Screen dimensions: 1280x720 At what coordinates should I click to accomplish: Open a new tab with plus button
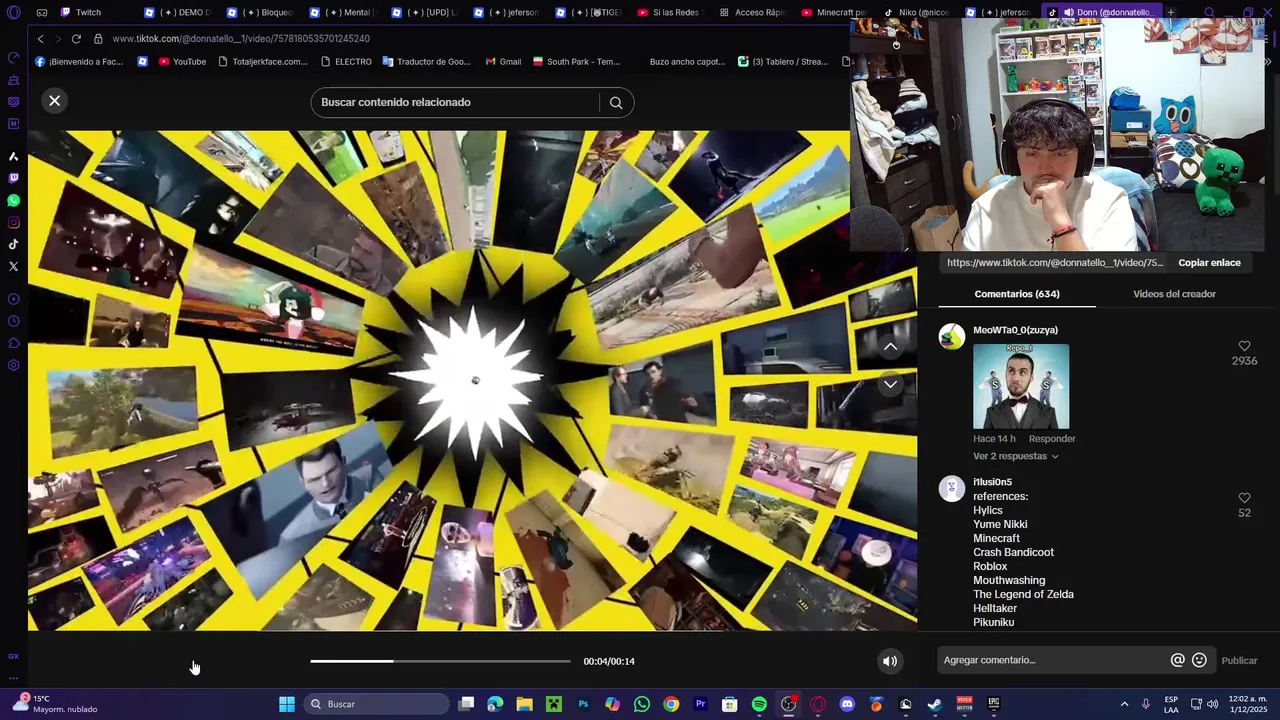(1170, 12)
